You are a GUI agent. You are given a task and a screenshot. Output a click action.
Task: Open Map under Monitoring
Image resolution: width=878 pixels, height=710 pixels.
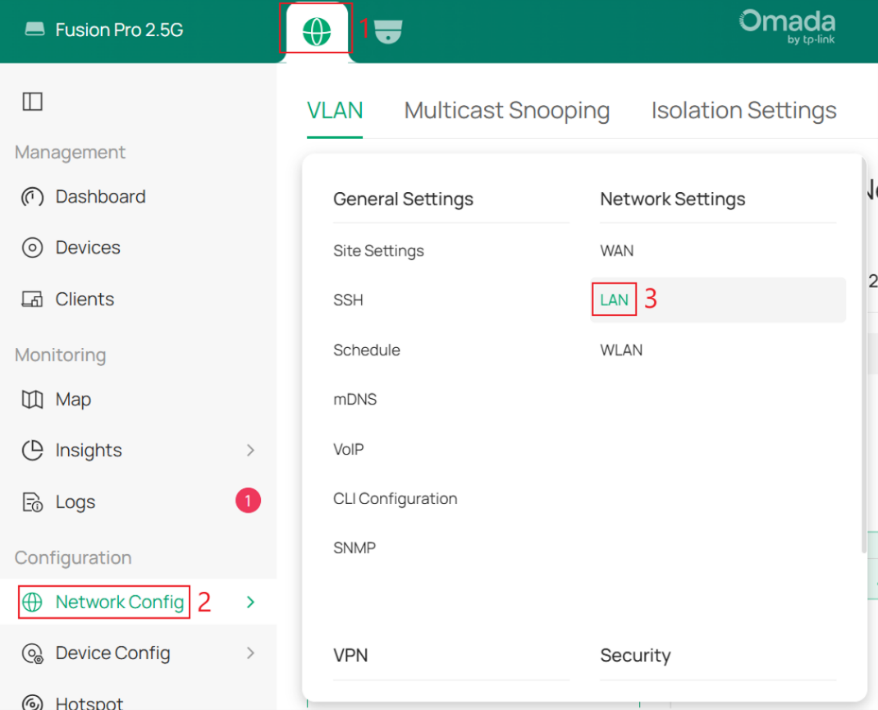pos(73,400)
